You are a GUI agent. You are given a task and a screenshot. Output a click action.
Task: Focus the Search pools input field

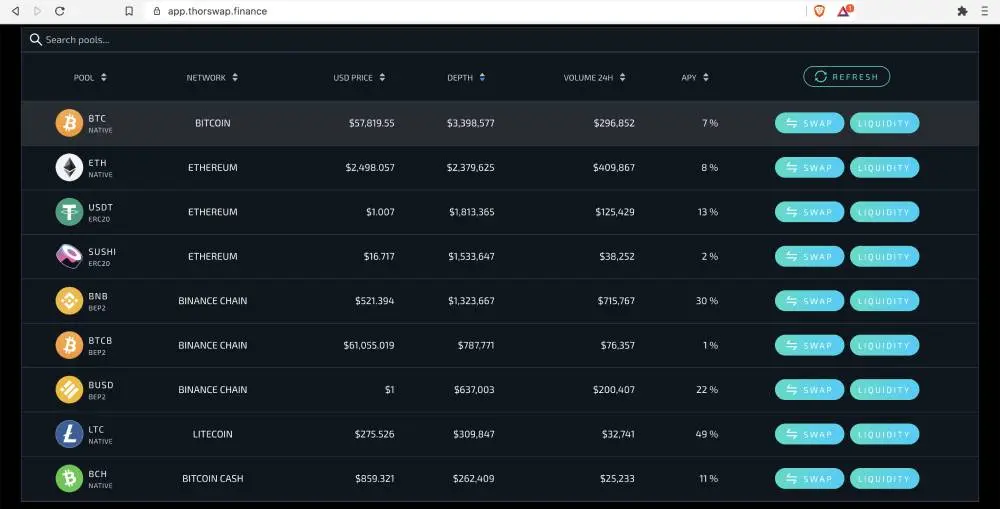coord(500,40)
